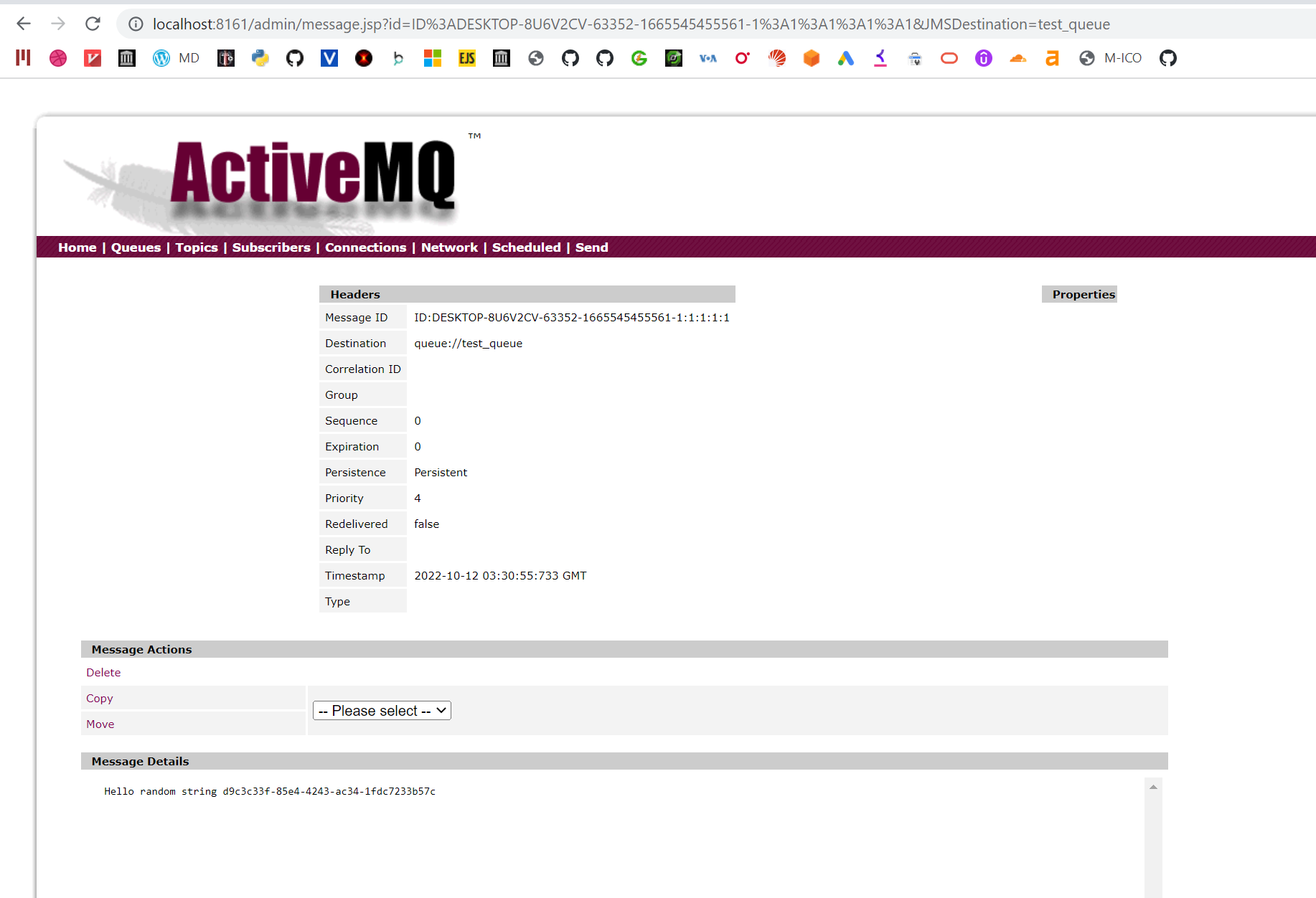Open the Amazon bookmark
The height and width of the screenshot is (898, 1316).
coord(1052,58)
